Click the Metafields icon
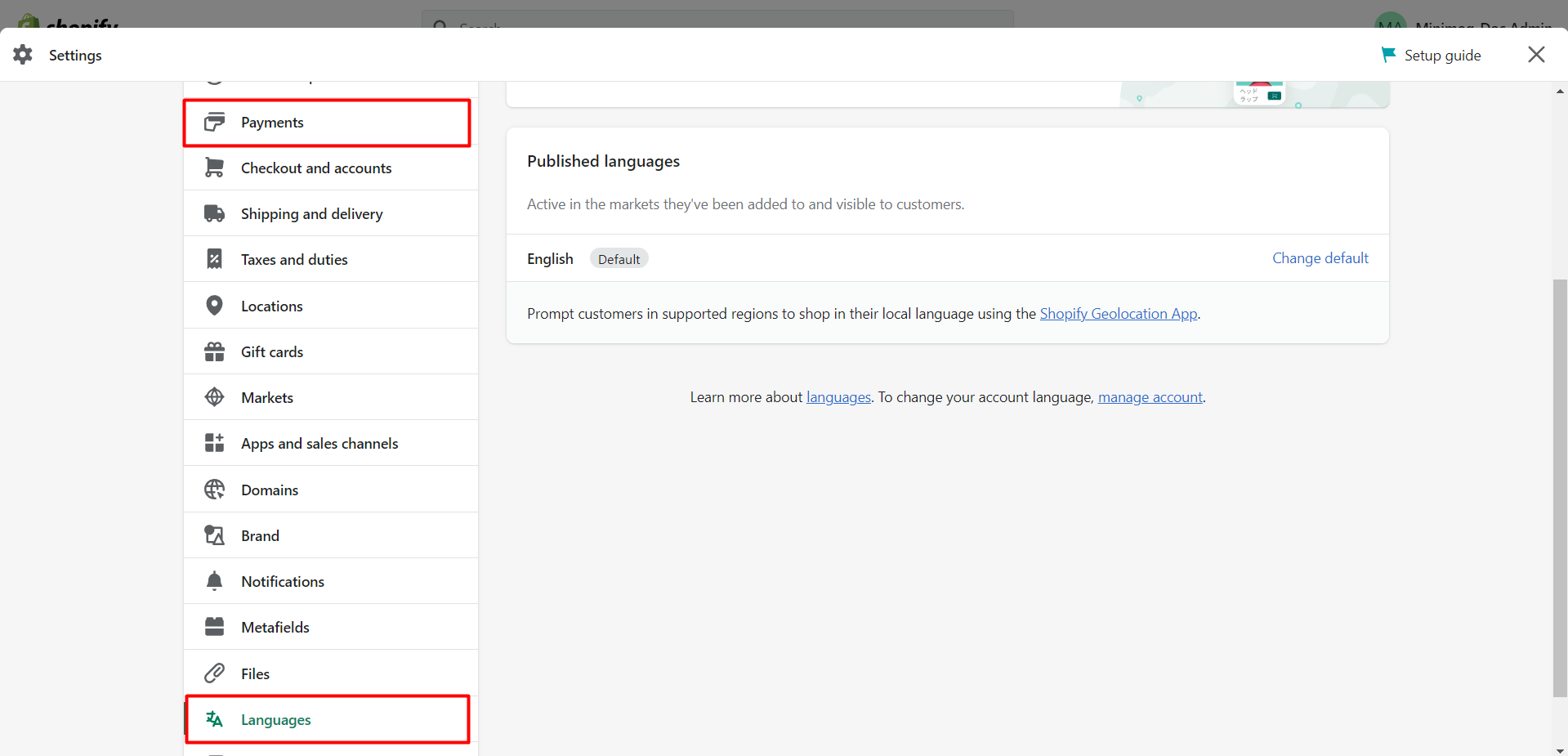1568x756 pixels. tap(214, 627)
